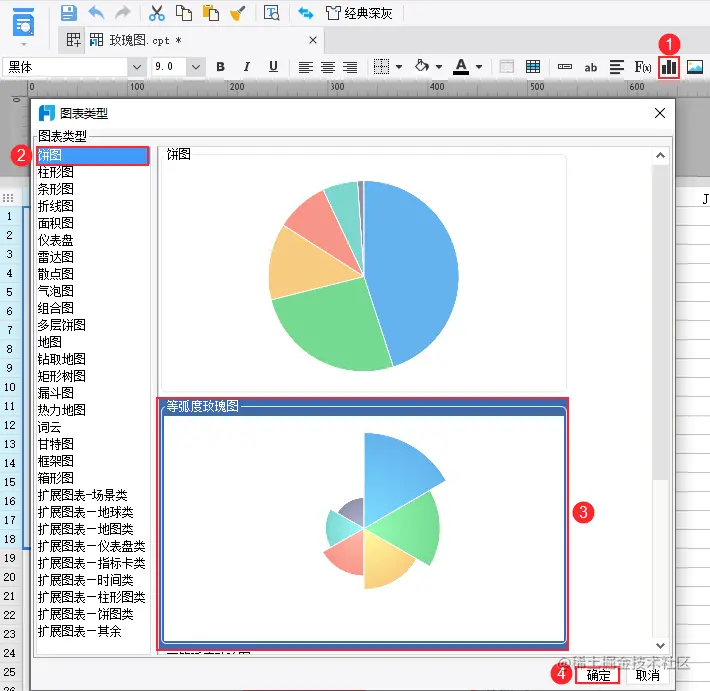
Task: Click the font color A icon
Action: coord(461,67)
